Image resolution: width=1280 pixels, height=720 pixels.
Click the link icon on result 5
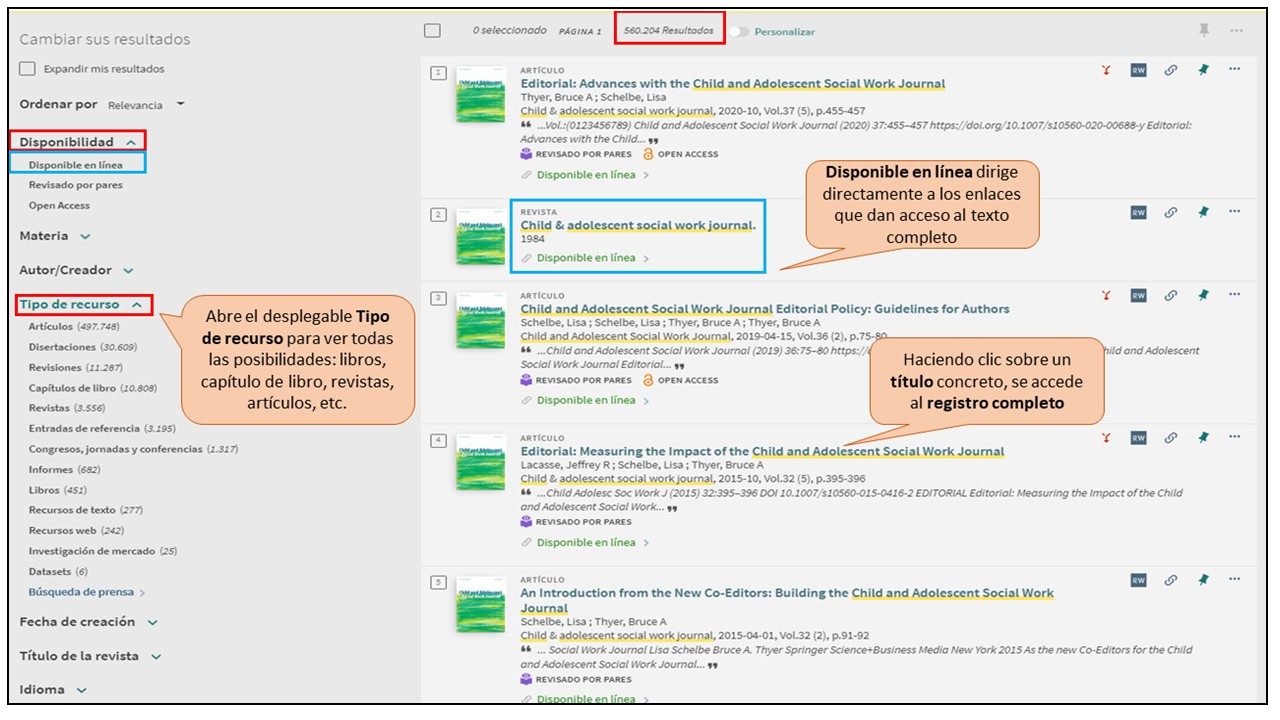(x=1170, y=580)
